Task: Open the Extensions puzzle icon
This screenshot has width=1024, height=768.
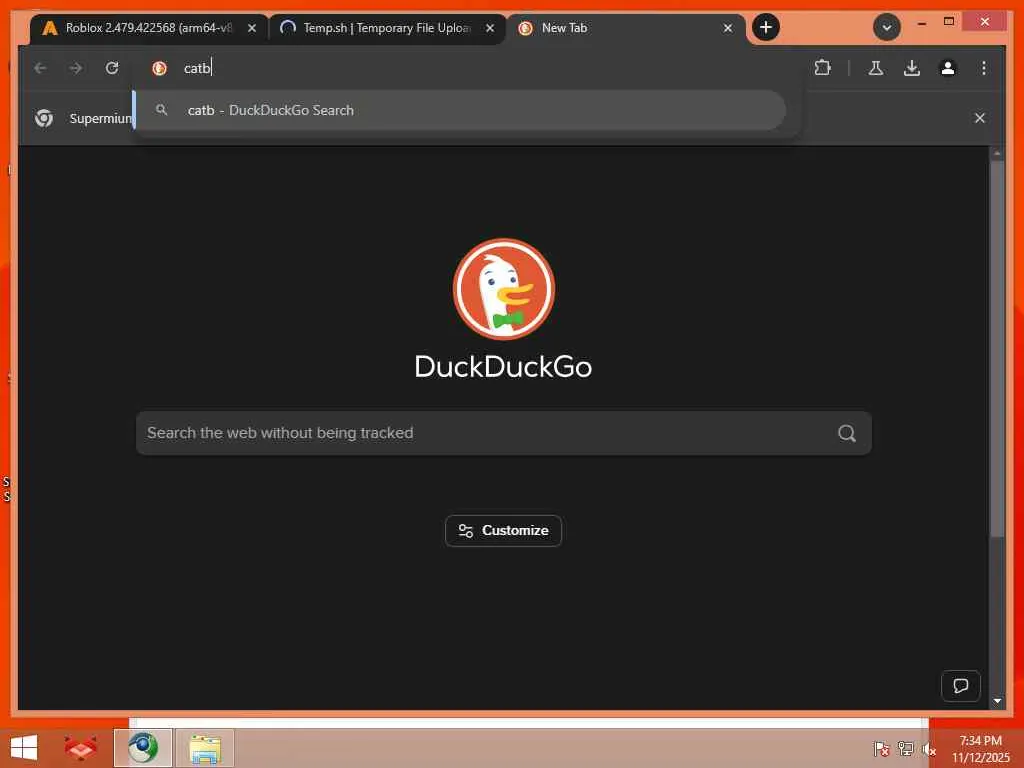Action: (822, 68)
